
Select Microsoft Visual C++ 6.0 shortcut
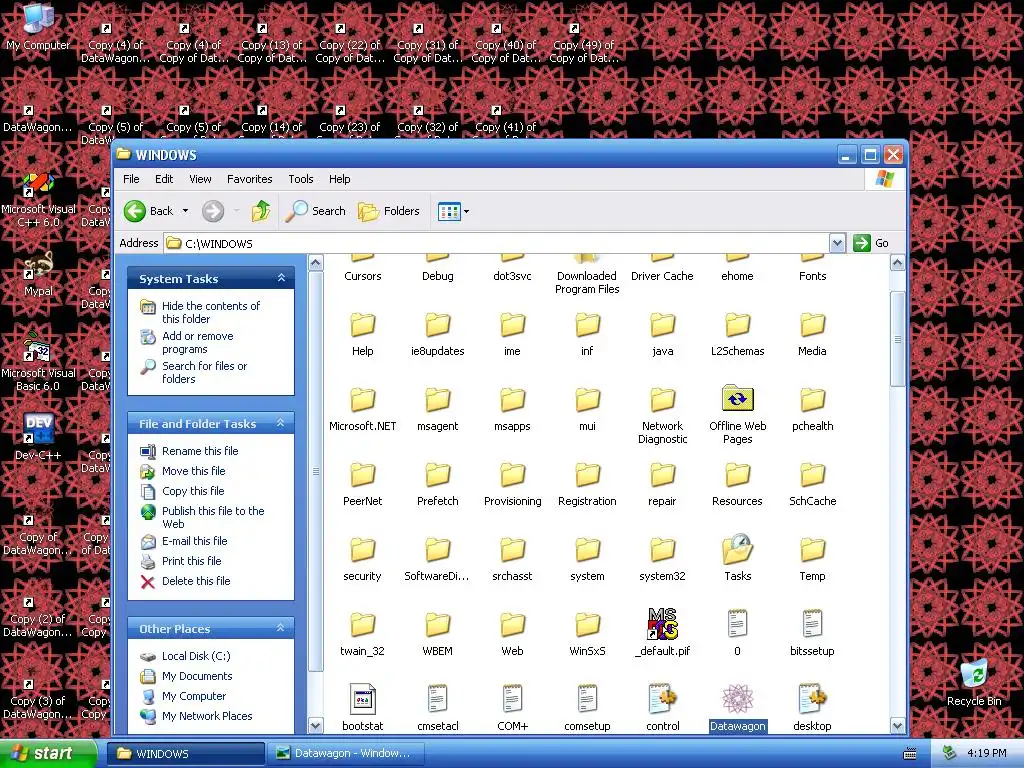[x=38, y=184]
